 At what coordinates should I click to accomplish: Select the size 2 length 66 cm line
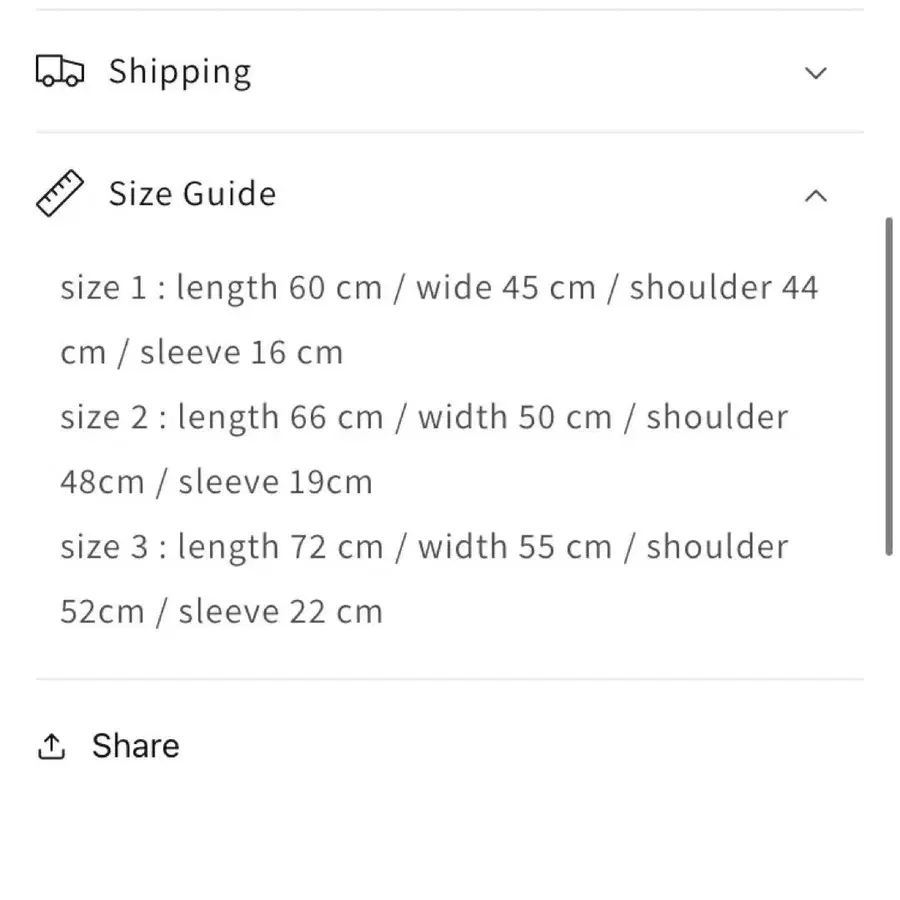[424, 417]
